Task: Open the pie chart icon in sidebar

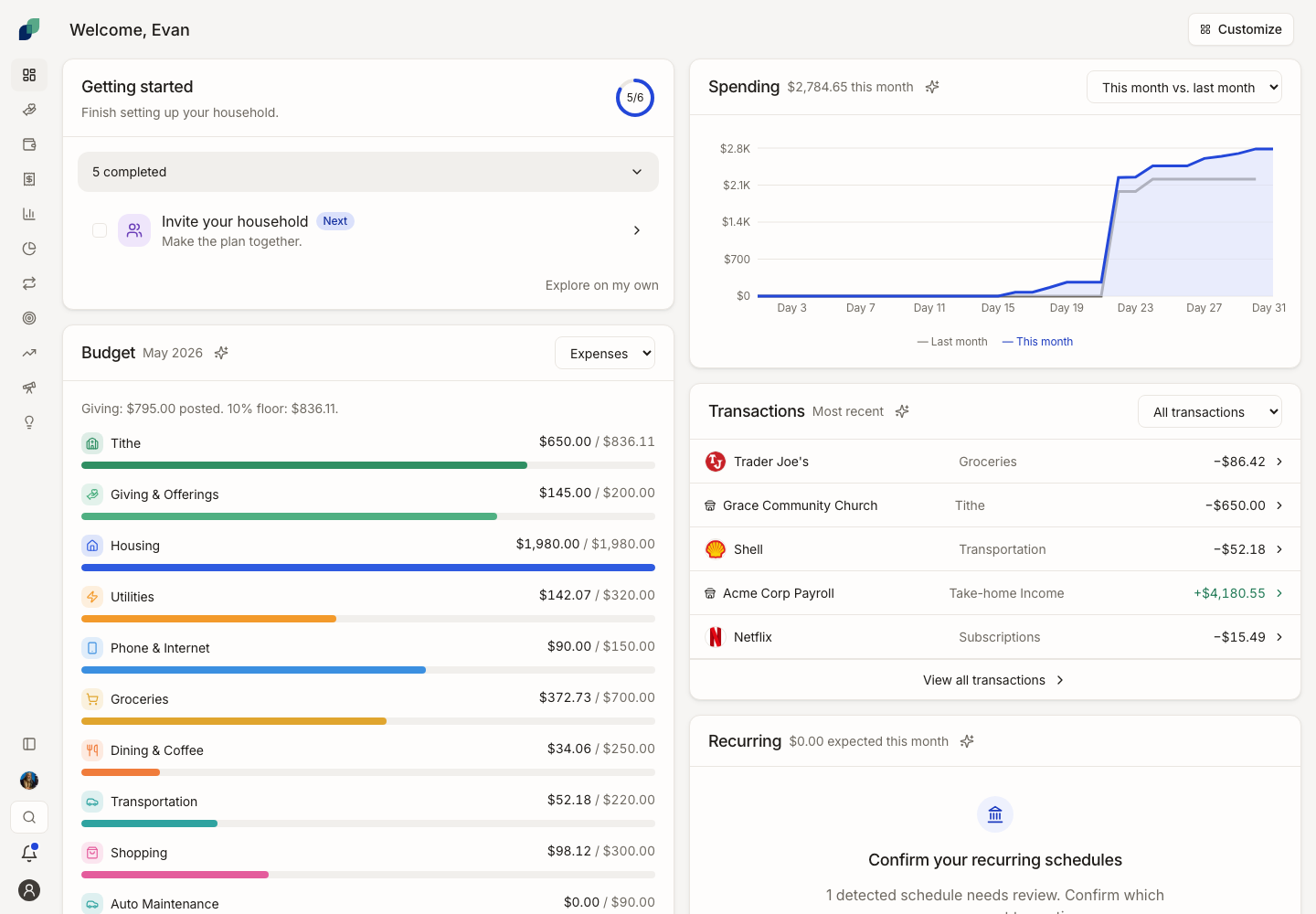Action: pyautogui.click(x=29, y=249)
